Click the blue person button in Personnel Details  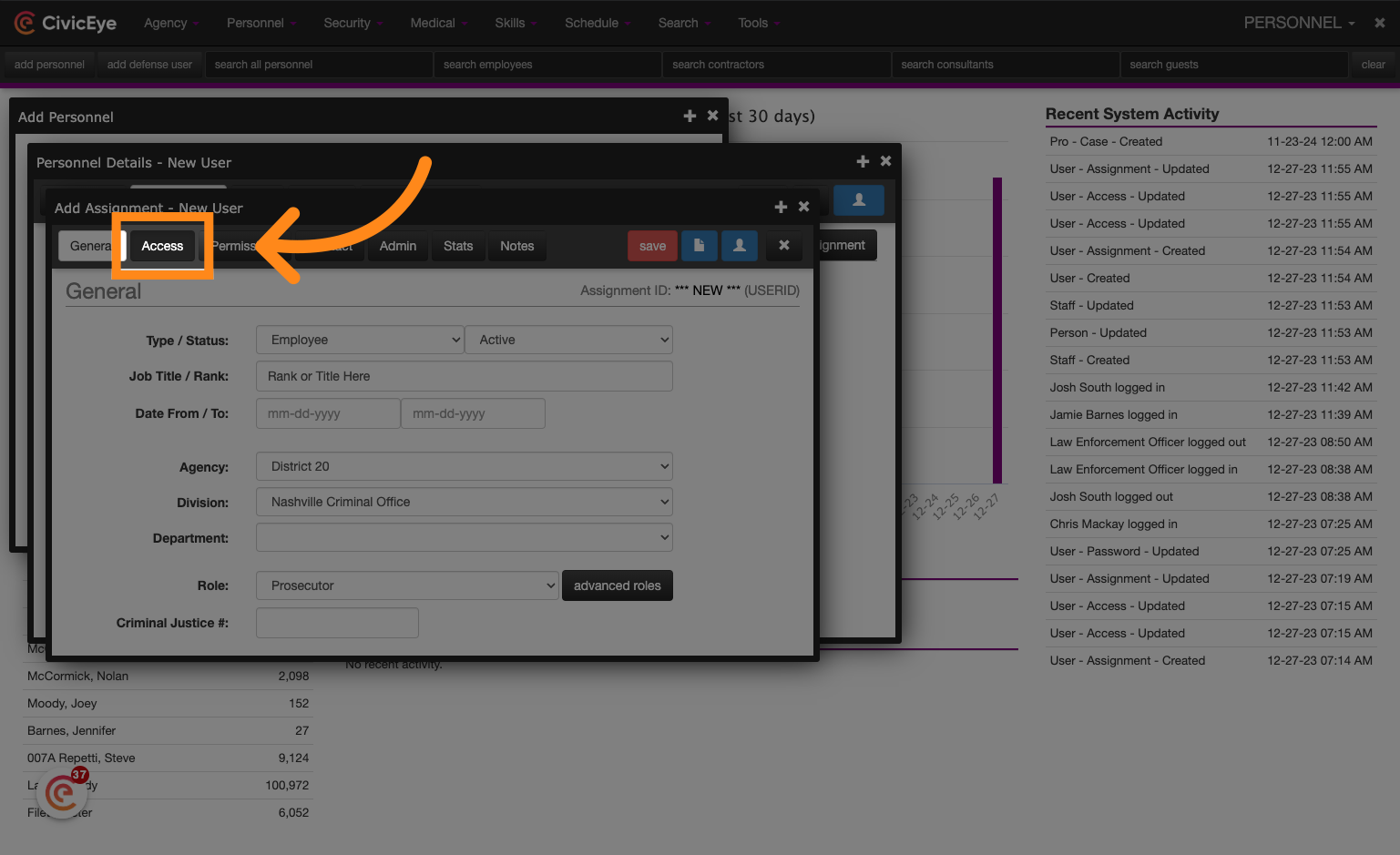point(859,200)
